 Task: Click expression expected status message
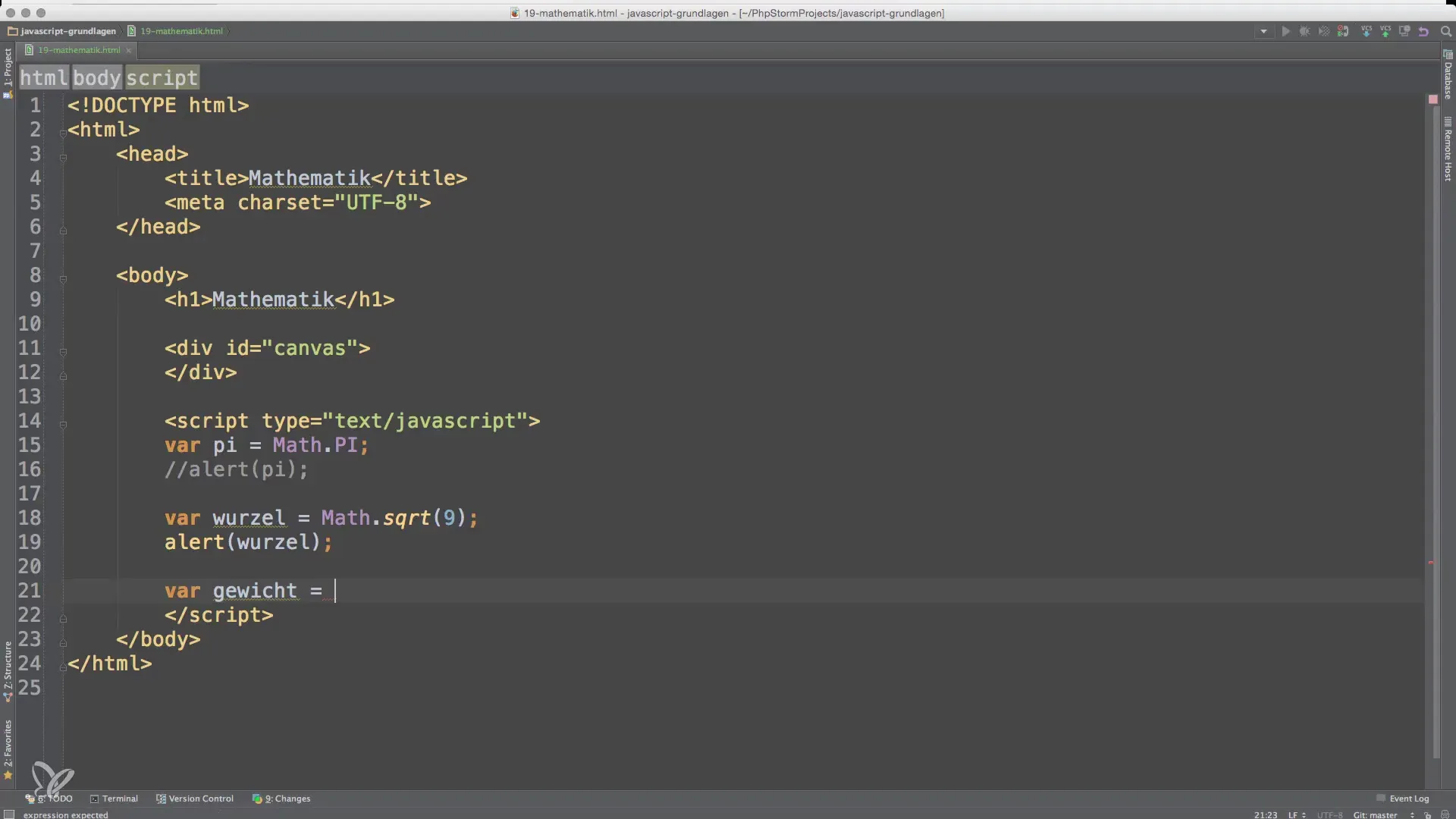pyautogui.click(x=66, y=815)
